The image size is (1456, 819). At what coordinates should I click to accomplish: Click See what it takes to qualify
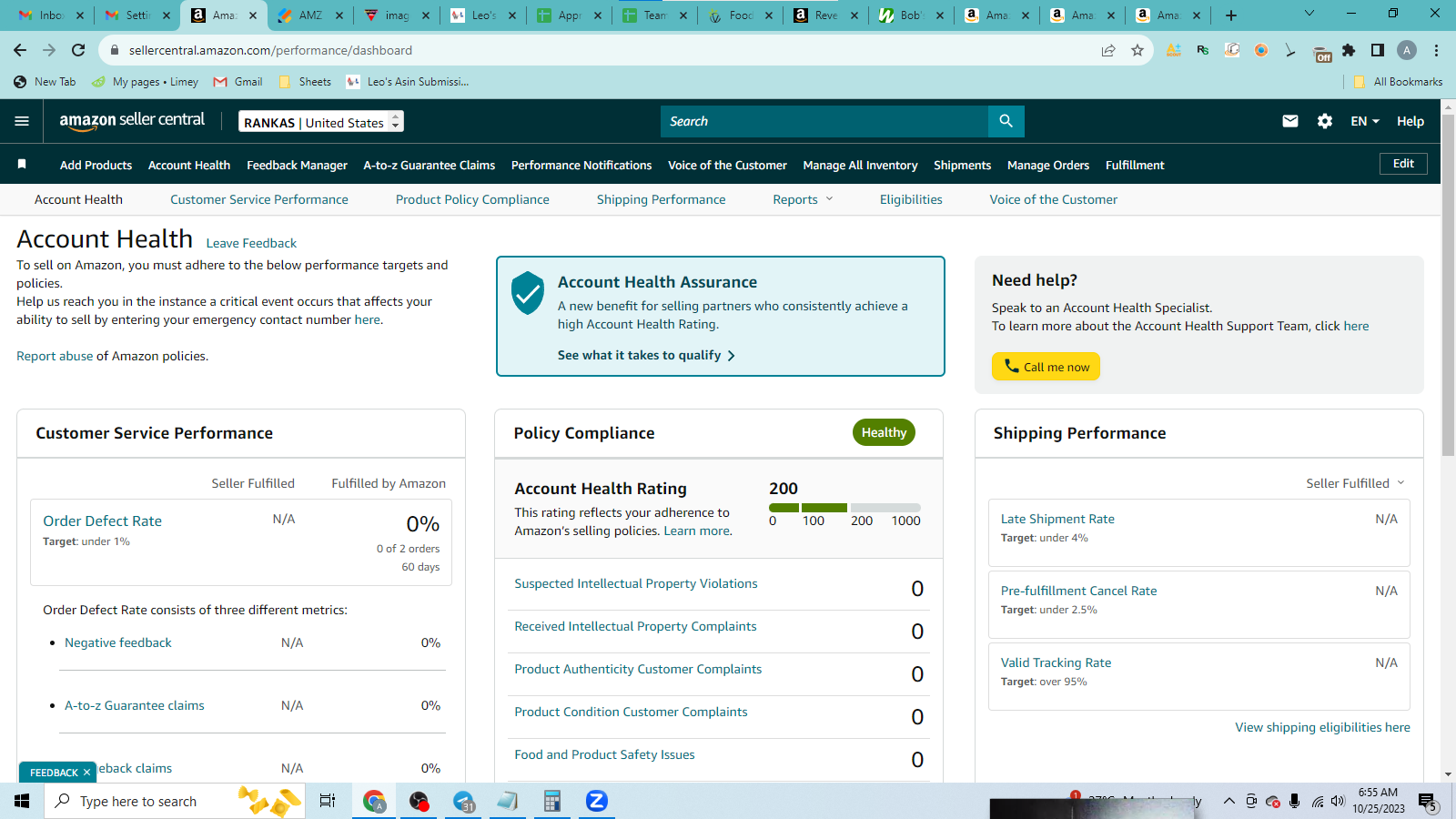(x=646, y=355)
